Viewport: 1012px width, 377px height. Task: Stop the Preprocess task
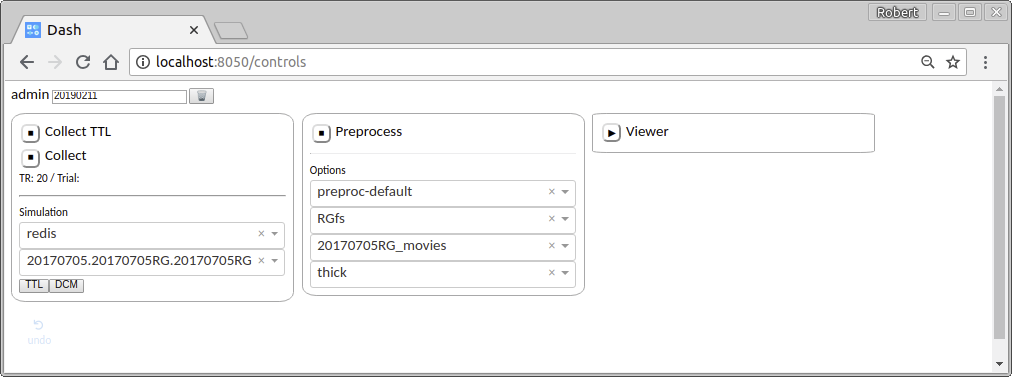point(321,133)
